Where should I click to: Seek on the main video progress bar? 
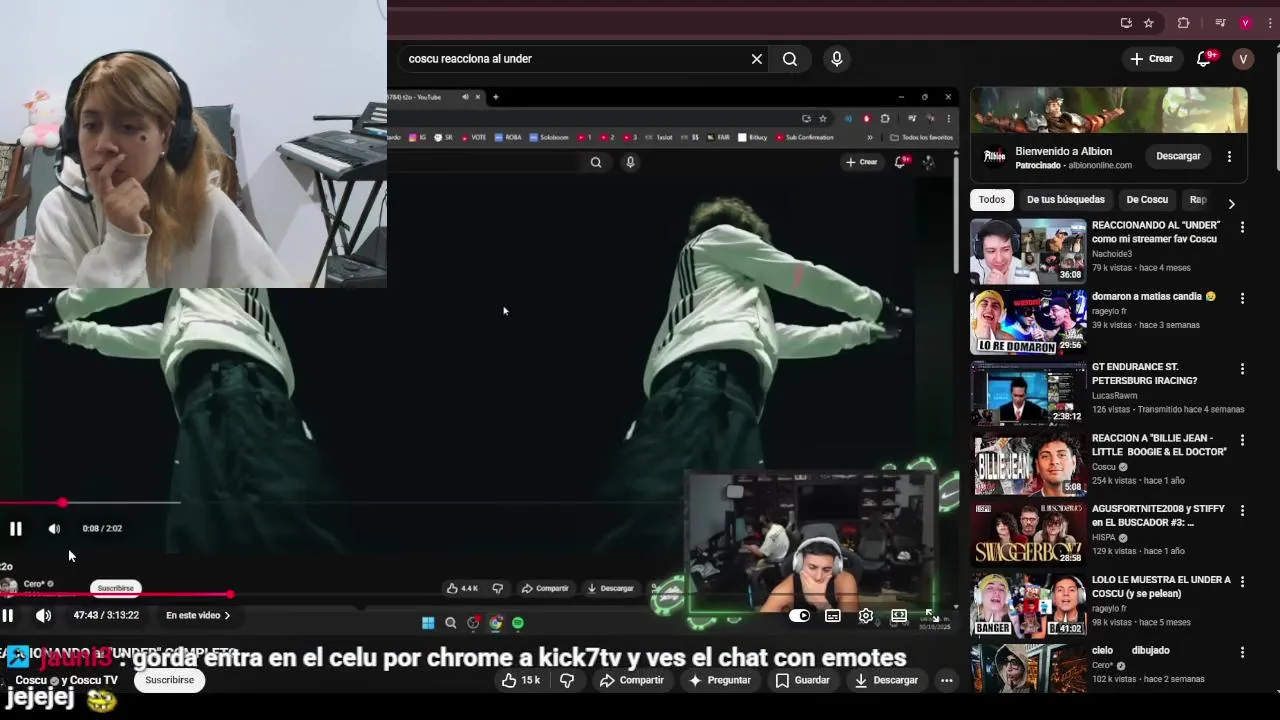click(480, 595)
